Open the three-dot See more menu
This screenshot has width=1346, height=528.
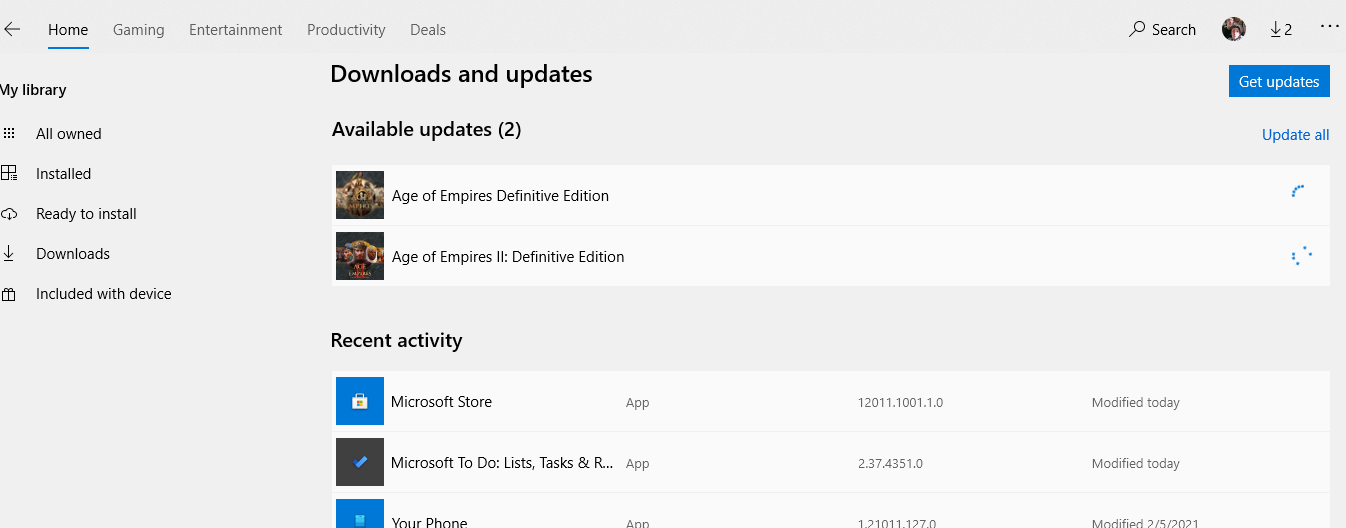click(x=1329, y=27)
